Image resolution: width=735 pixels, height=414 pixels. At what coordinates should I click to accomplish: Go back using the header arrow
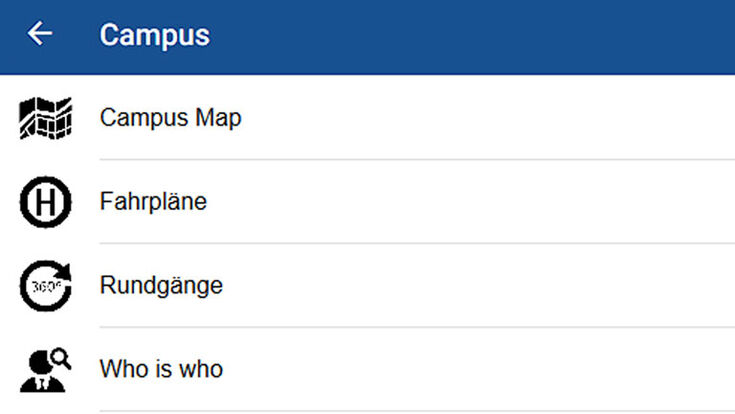(39, 34)
